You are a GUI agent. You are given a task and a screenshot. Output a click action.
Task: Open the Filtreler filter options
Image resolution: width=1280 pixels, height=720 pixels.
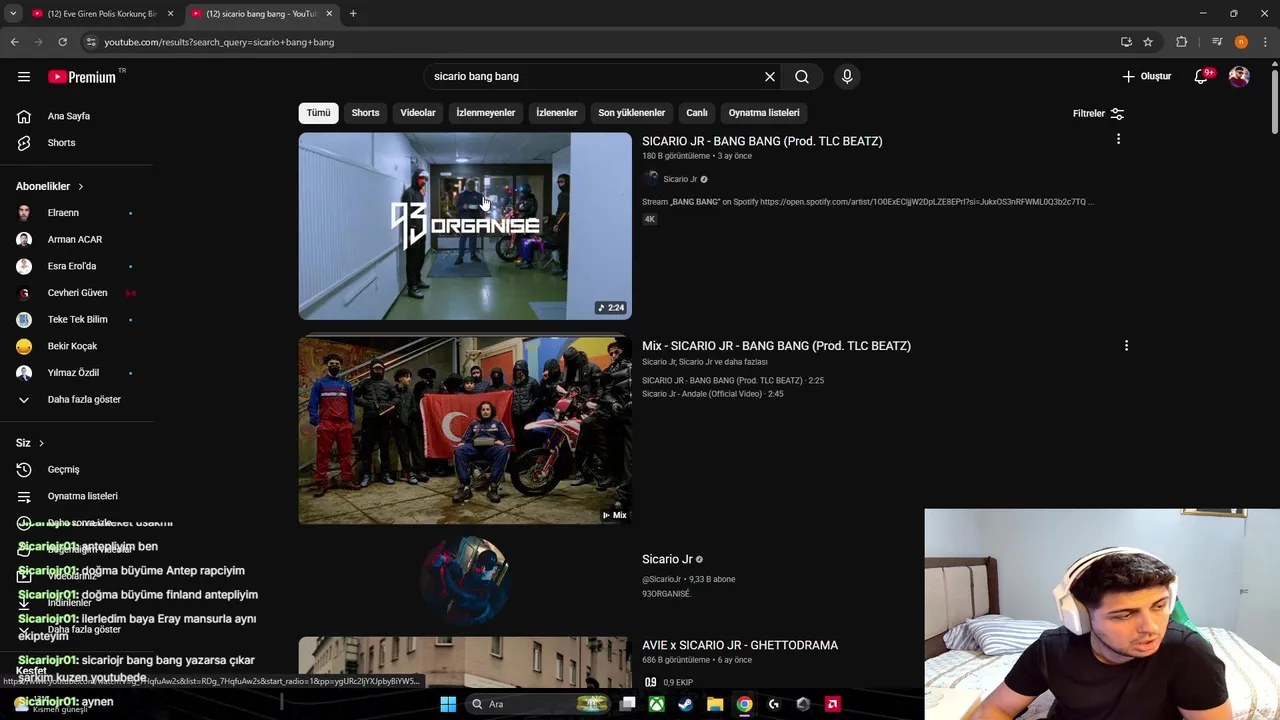coord(1098,113)
